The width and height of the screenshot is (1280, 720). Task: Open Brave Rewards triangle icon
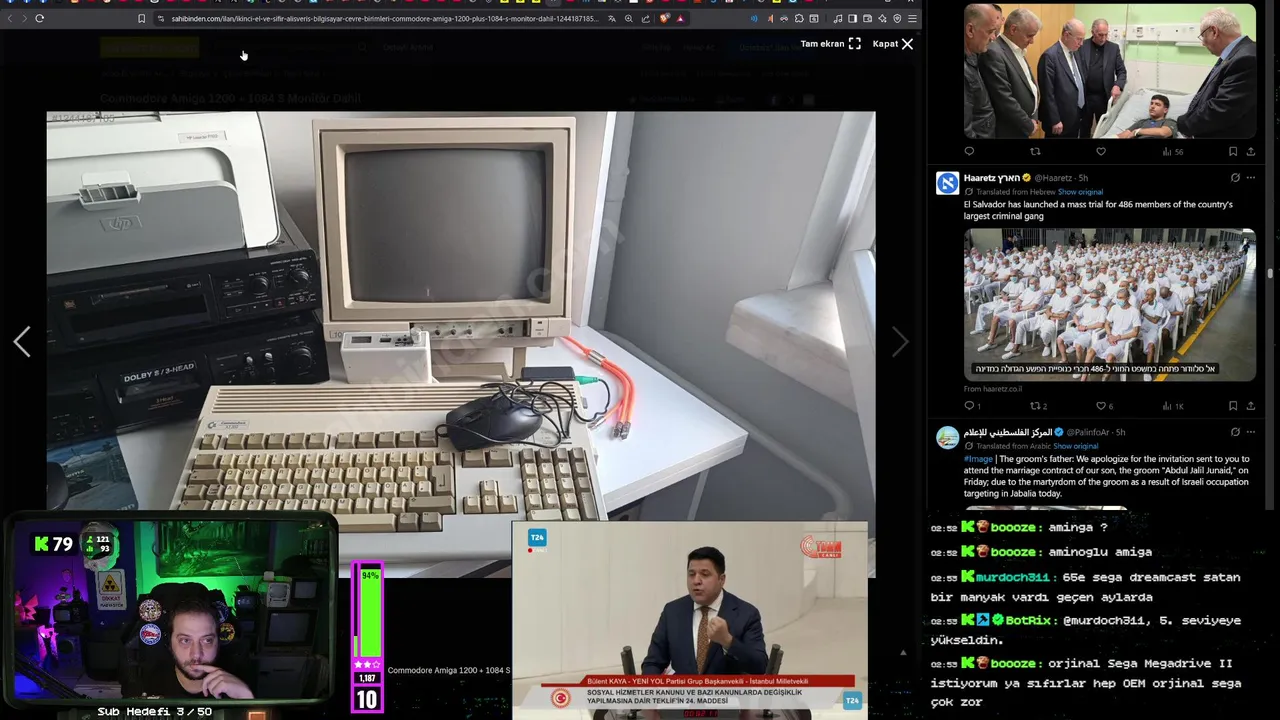click(x=680, y=18)
